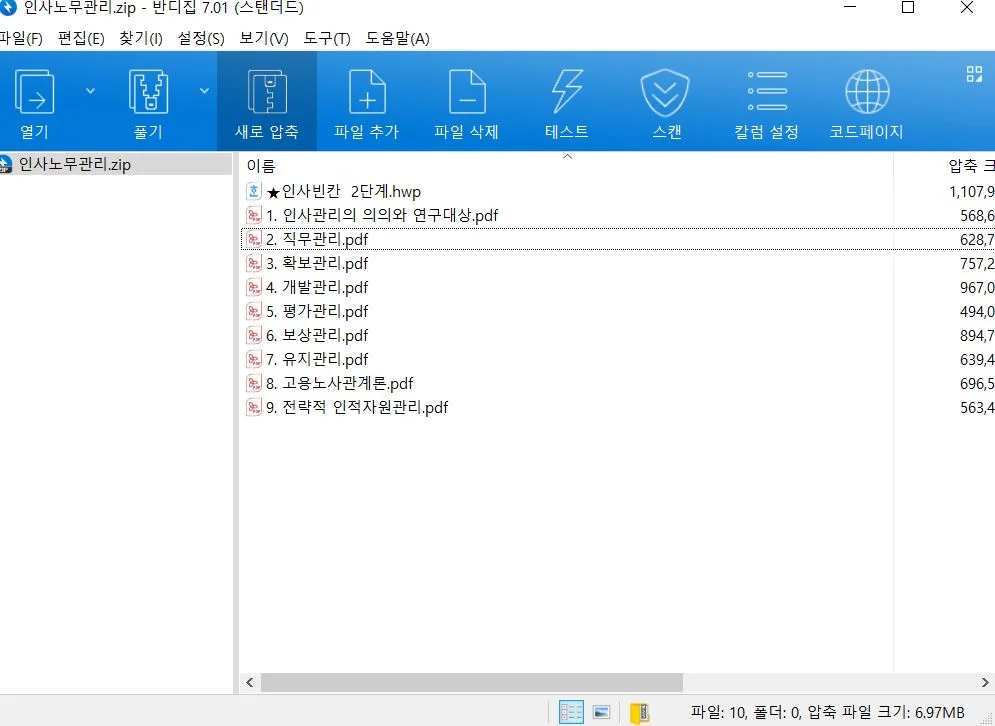The width and height of the screenshot is (995, 726).
Task: Open column configuration via 칼럼 설정
Action: click(765, 100)
